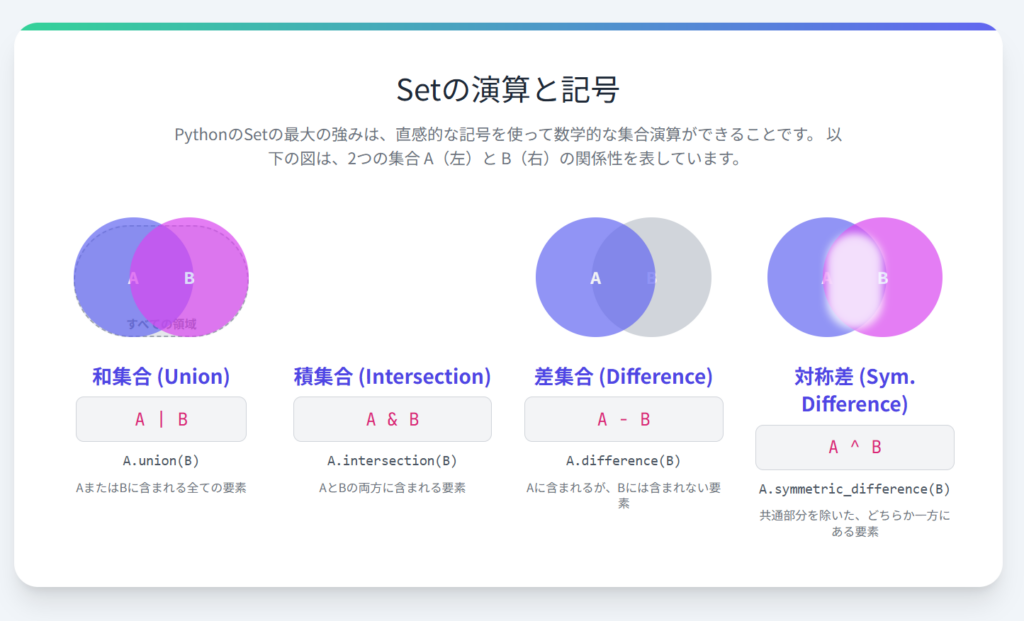1024x621 pixels.
Task: Click the A.difference(B) method text
Action: tap(623, 461)
